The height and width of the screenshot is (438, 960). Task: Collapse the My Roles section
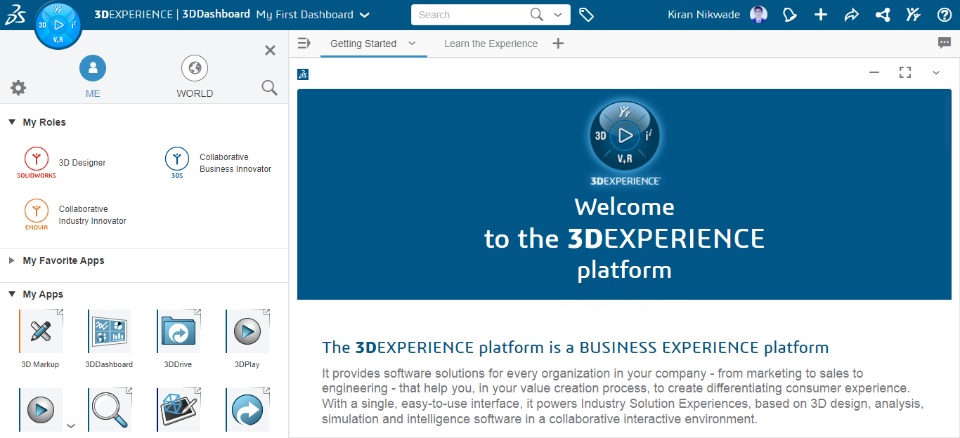tap(12, 122)
